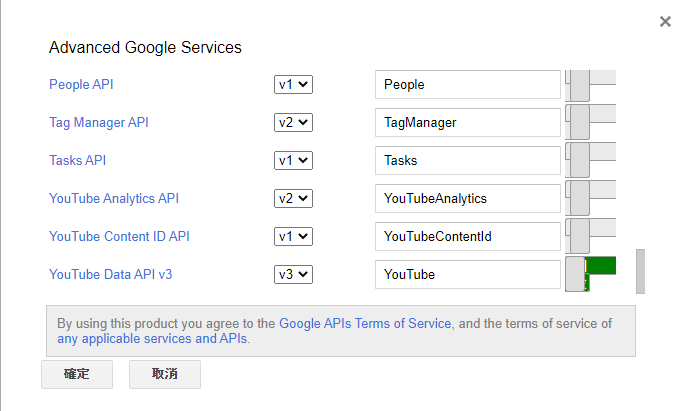Open the People API link
Image resolution: width=687 pixels, height=411 pixels.
81,84
